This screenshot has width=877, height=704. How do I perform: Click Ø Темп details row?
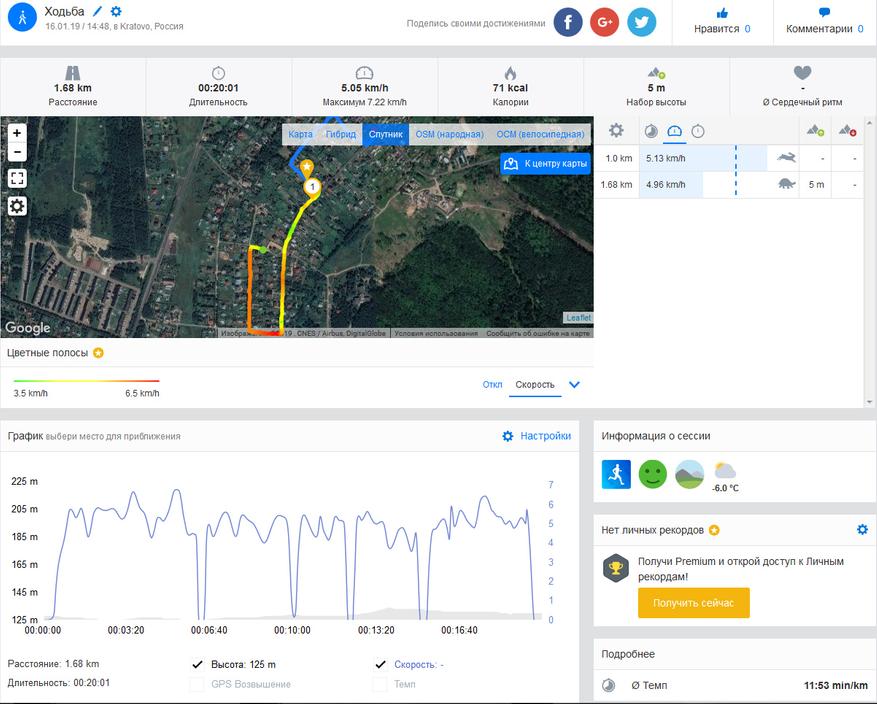point(734,685)
